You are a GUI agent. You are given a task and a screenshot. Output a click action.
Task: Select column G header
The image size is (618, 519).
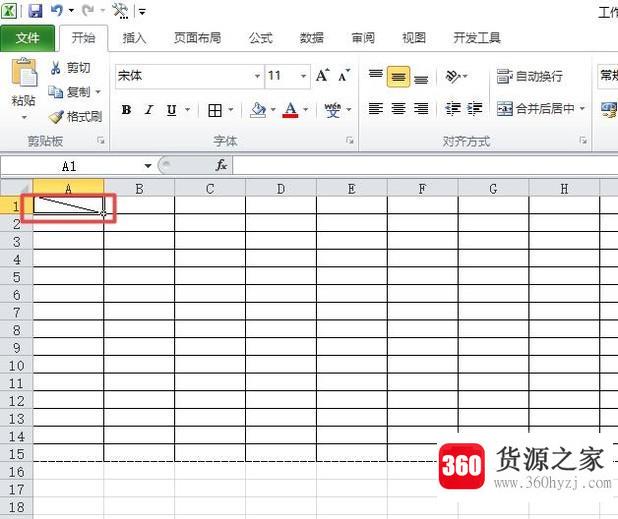493,189
